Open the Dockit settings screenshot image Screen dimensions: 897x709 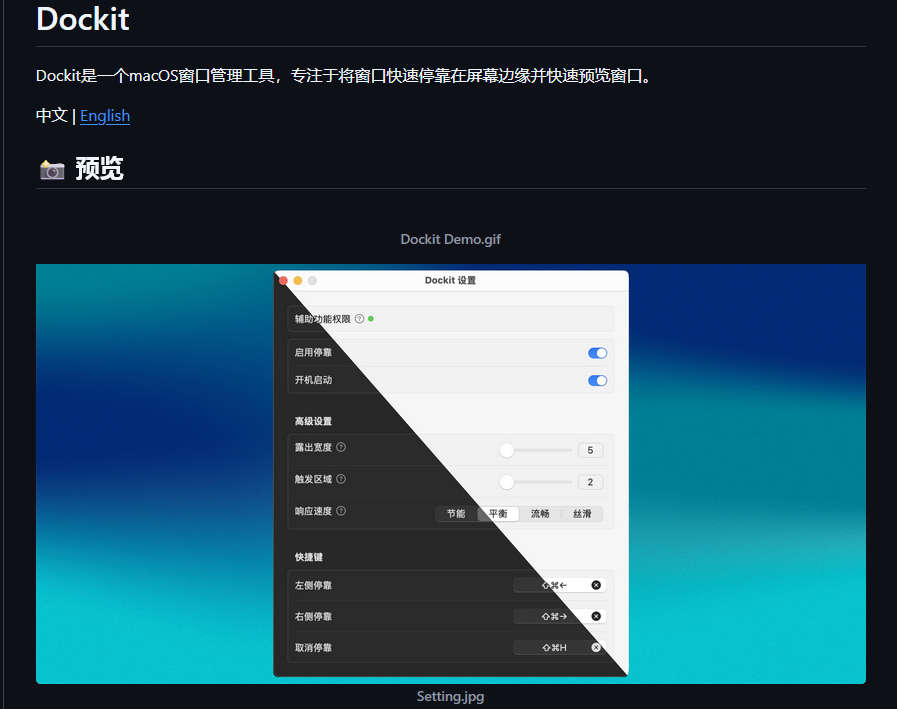point(451,474)
